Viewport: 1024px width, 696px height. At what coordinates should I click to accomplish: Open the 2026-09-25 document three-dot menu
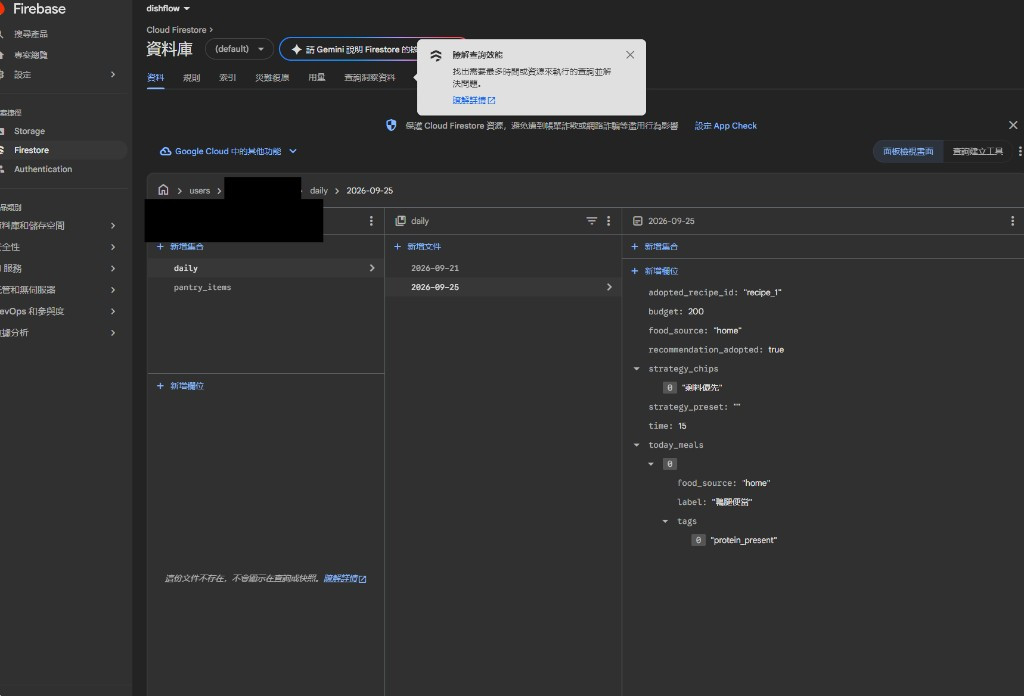click(1012, 221)
